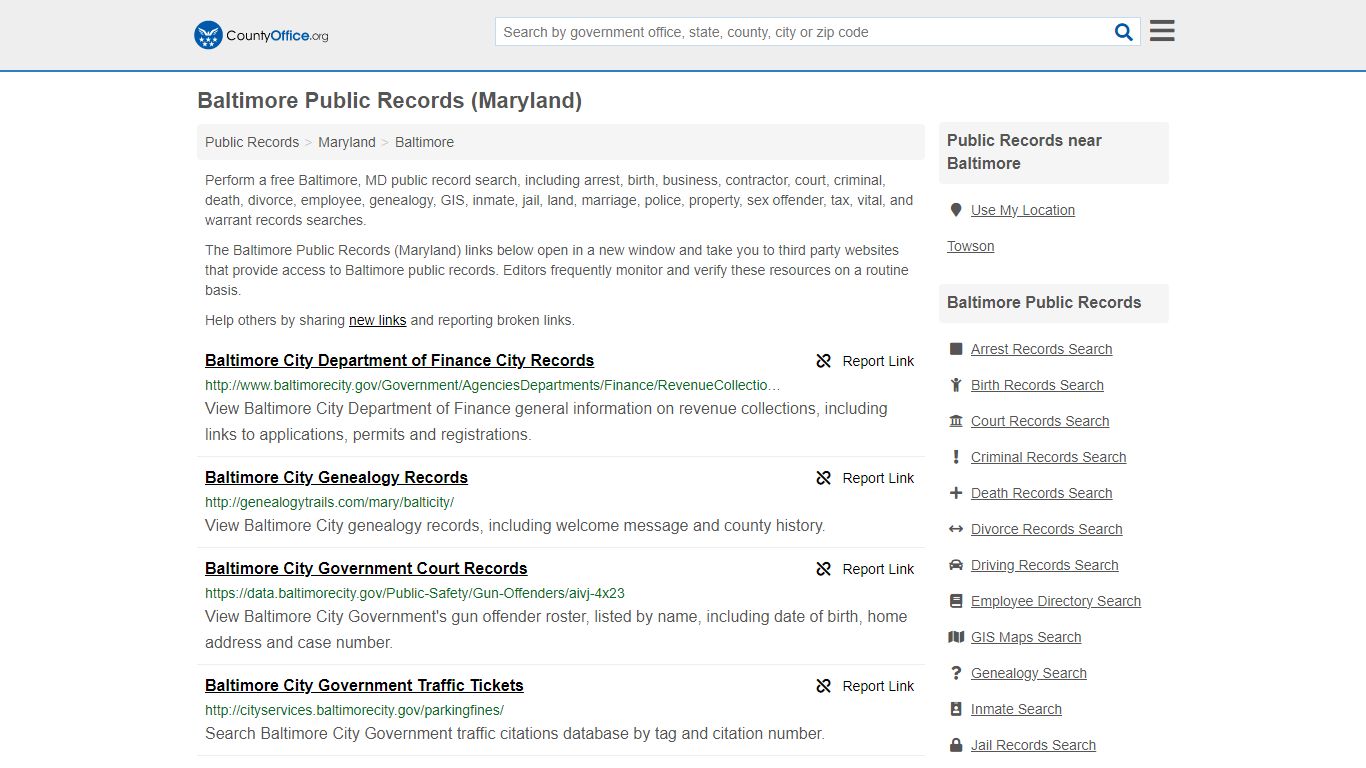Click the broken link icon for Department of Finance
This screenshot has width=1366, height=768.
[x=824, y=361]
